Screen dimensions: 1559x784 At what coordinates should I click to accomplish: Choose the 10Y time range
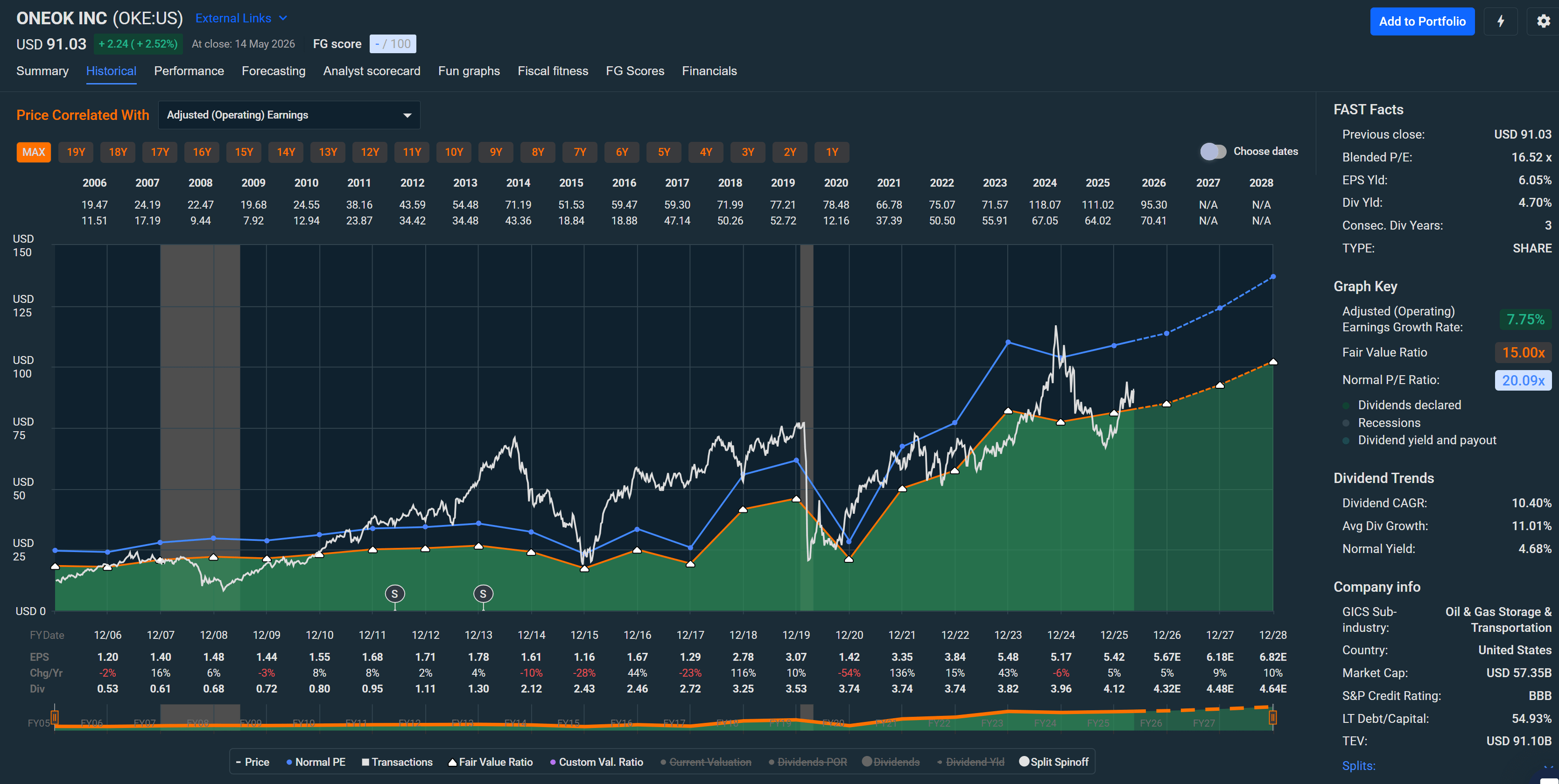coord(454,152)
